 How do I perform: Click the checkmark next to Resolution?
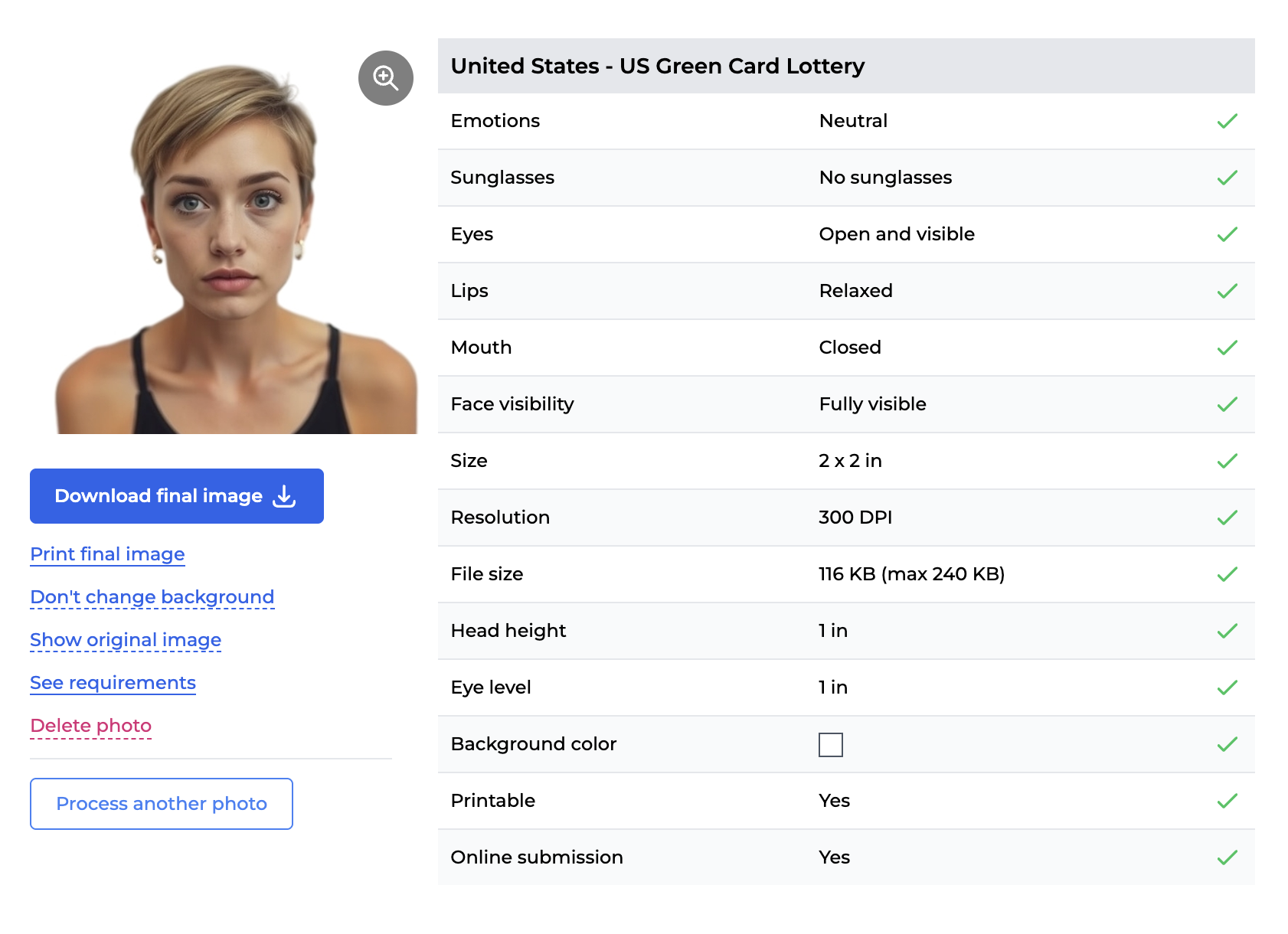tap(1227, 518)
